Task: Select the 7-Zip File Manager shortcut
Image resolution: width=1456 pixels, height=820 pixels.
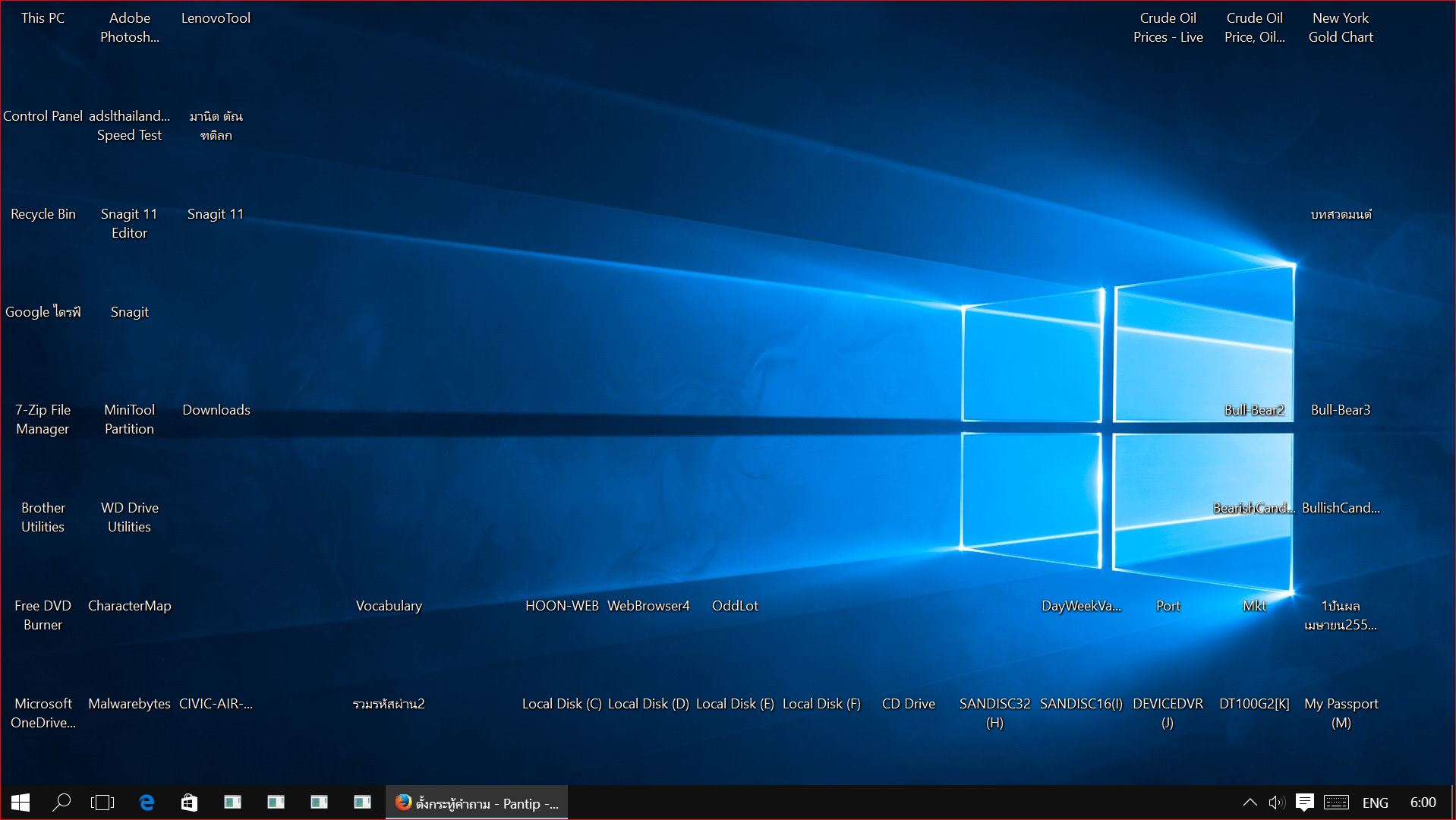Action: (x=43, y=419)
